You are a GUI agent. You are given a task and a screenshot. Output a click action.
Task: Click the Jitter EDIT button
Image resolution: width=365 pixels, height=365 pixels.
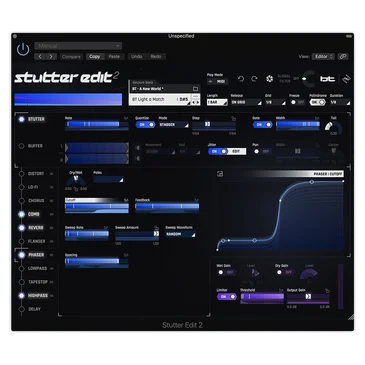click(237, 151)
